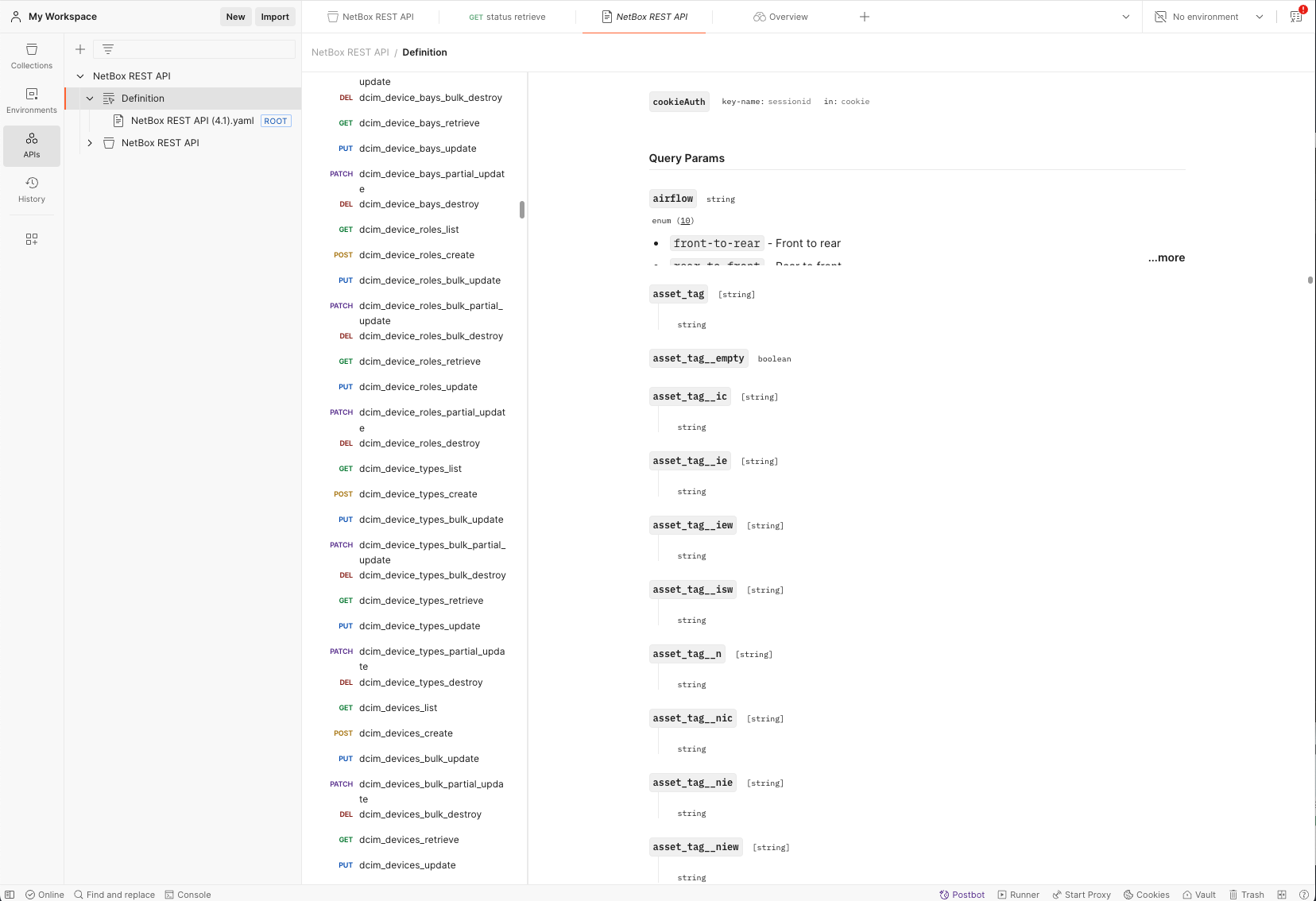This screenshot has height=901, width=1316.
Task: Open Postbot assistant
Action: pos(962,895)
